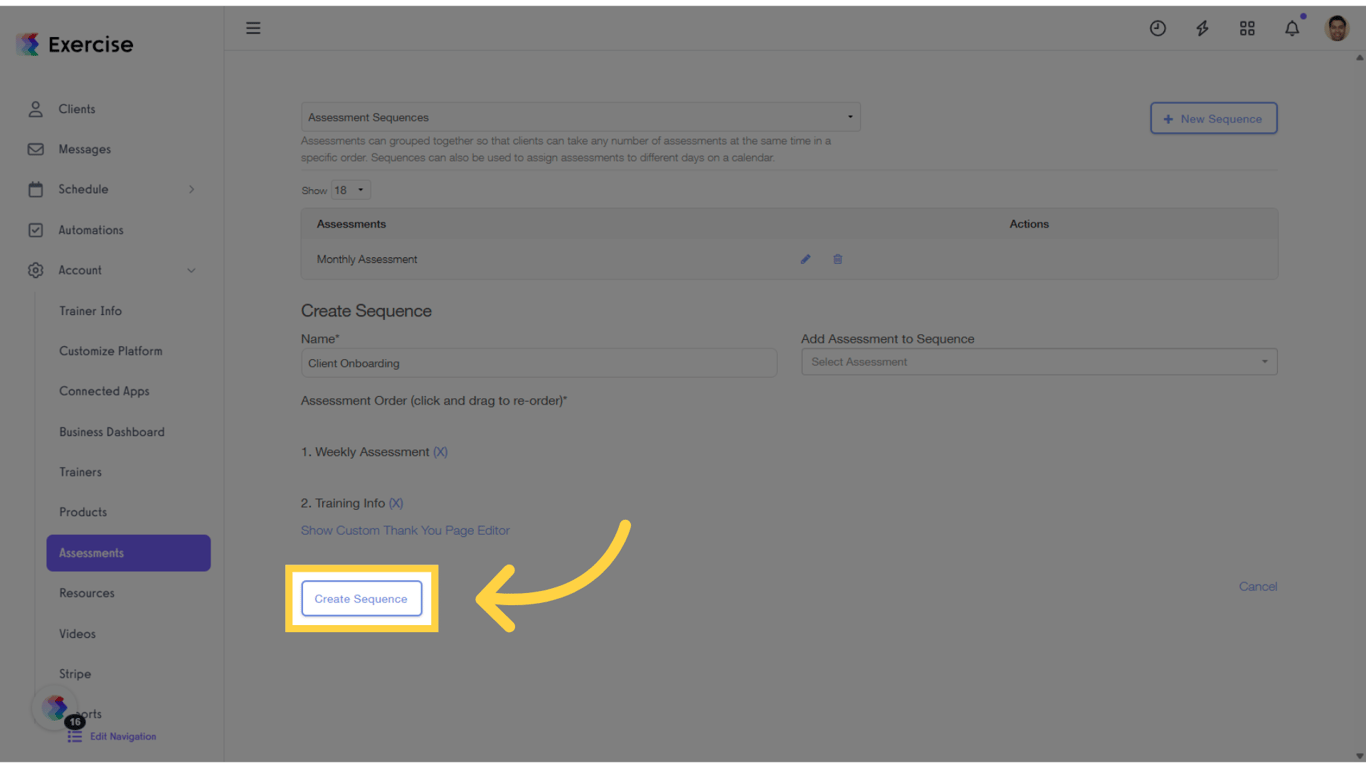
Task: Open the quick actions lightning bolt icon
Action: pos(1202,28)
